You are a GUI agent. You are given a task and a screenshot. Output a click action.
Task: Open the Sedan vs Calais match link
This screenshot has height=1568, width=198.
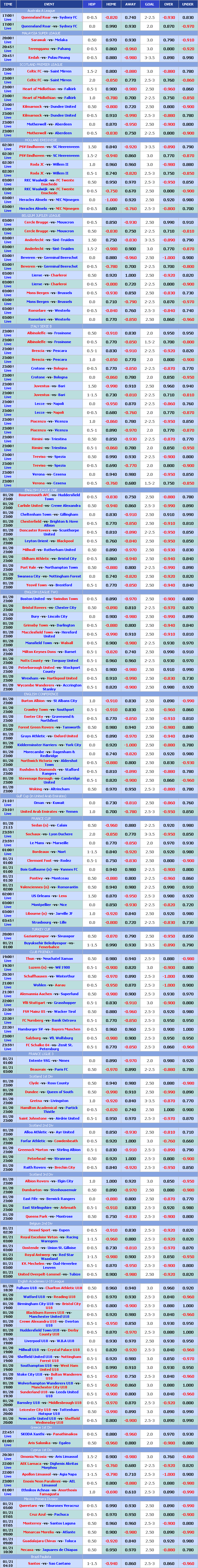[49, 825]
